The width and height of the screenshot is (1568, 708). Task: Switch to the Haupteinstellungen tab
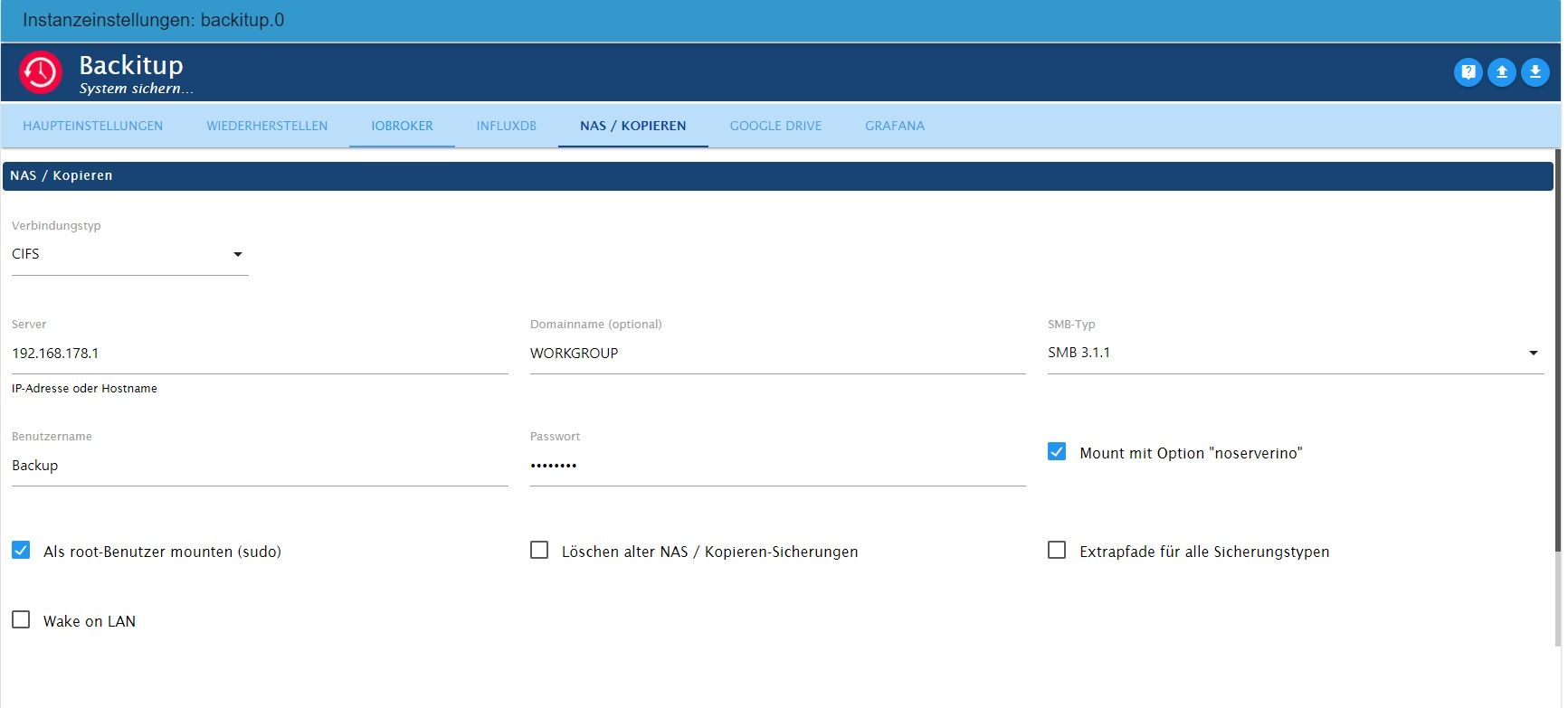point(93,126)
